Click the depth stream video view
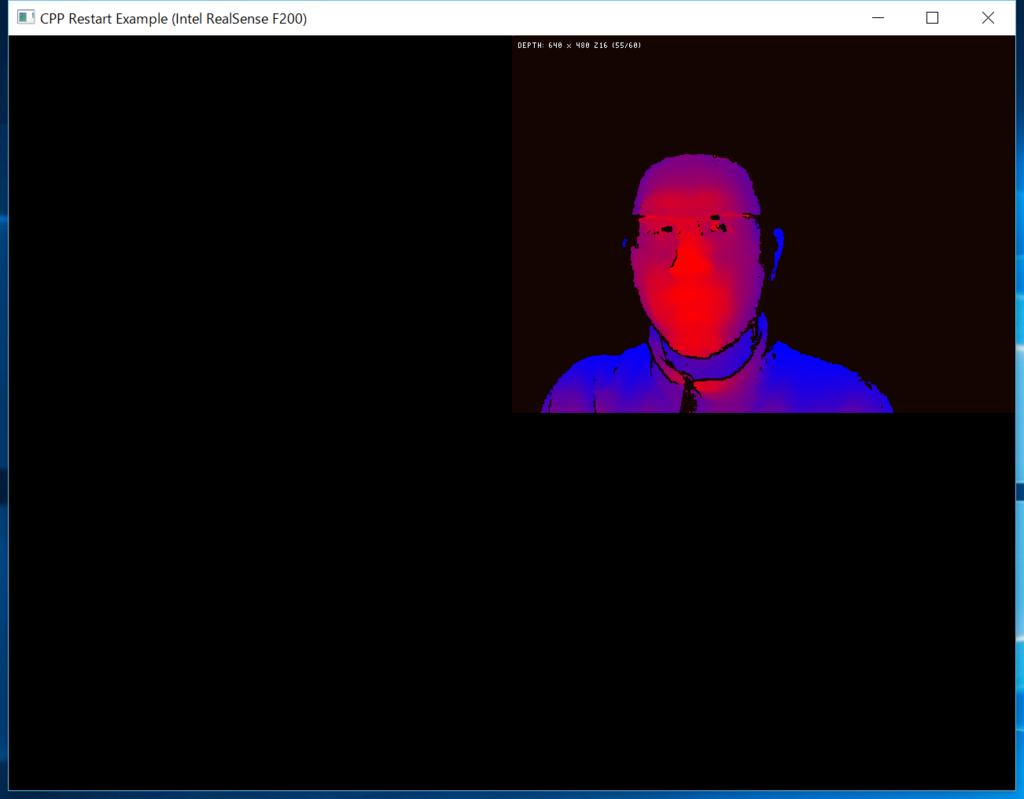1024x799 pixels. [763, 224]
